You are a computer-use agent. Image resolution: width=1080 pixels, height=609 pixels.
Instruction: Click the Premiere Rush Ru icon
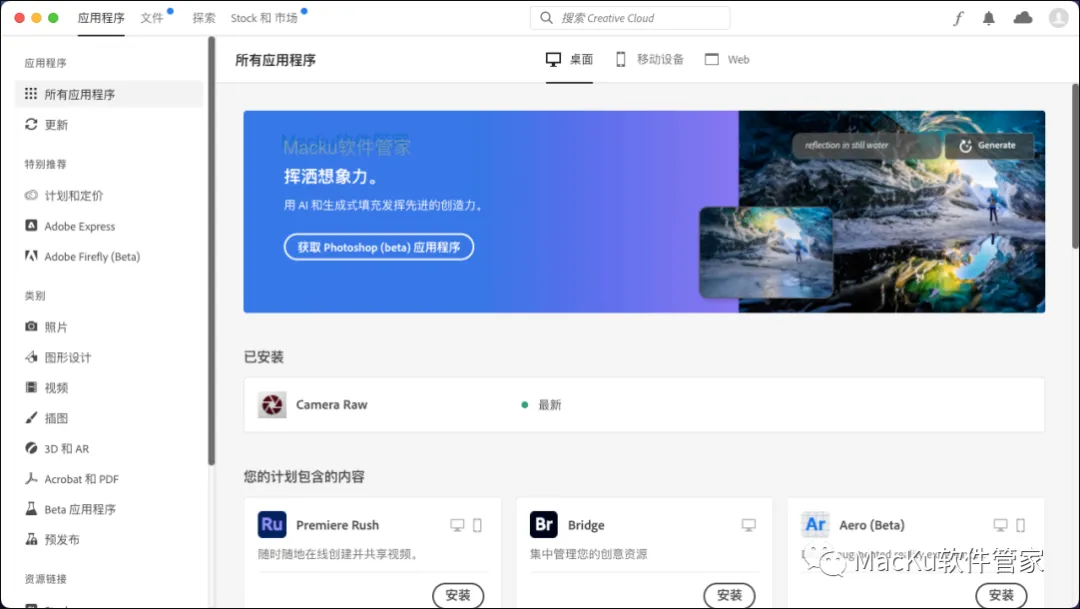272,524
